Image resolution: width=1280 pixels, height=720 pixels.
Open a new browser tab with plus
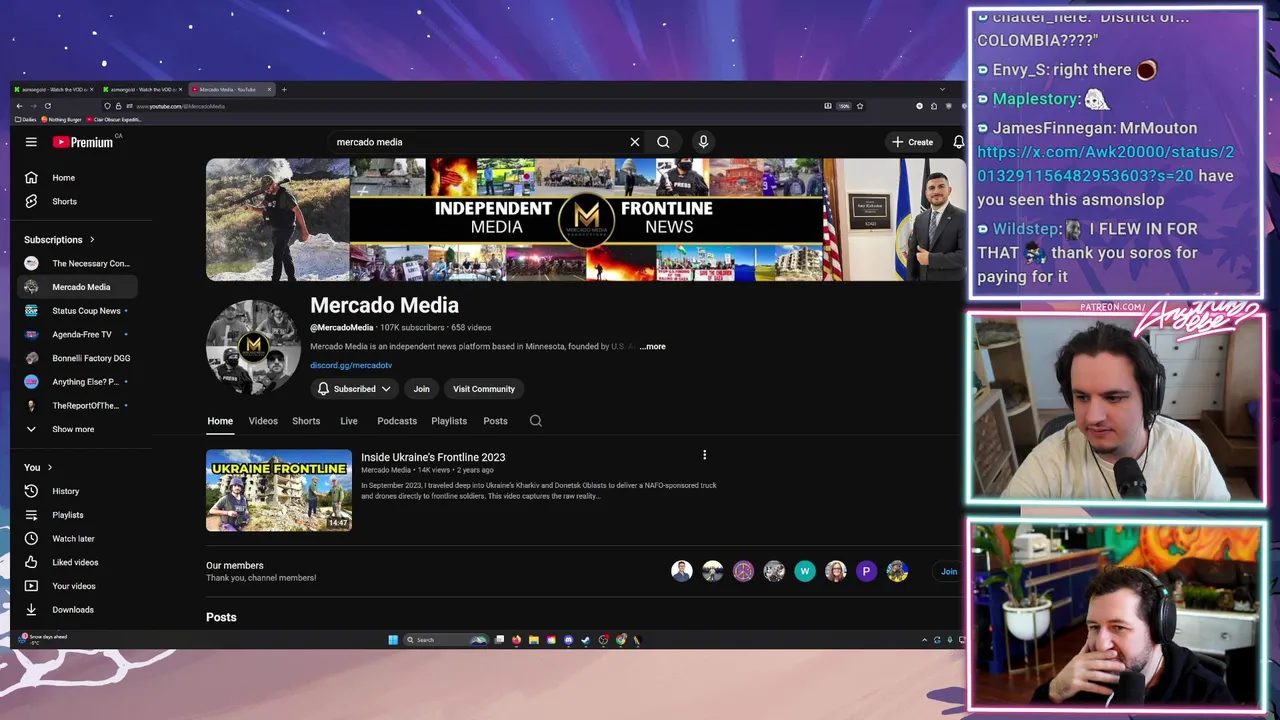[x=284, y=90]
